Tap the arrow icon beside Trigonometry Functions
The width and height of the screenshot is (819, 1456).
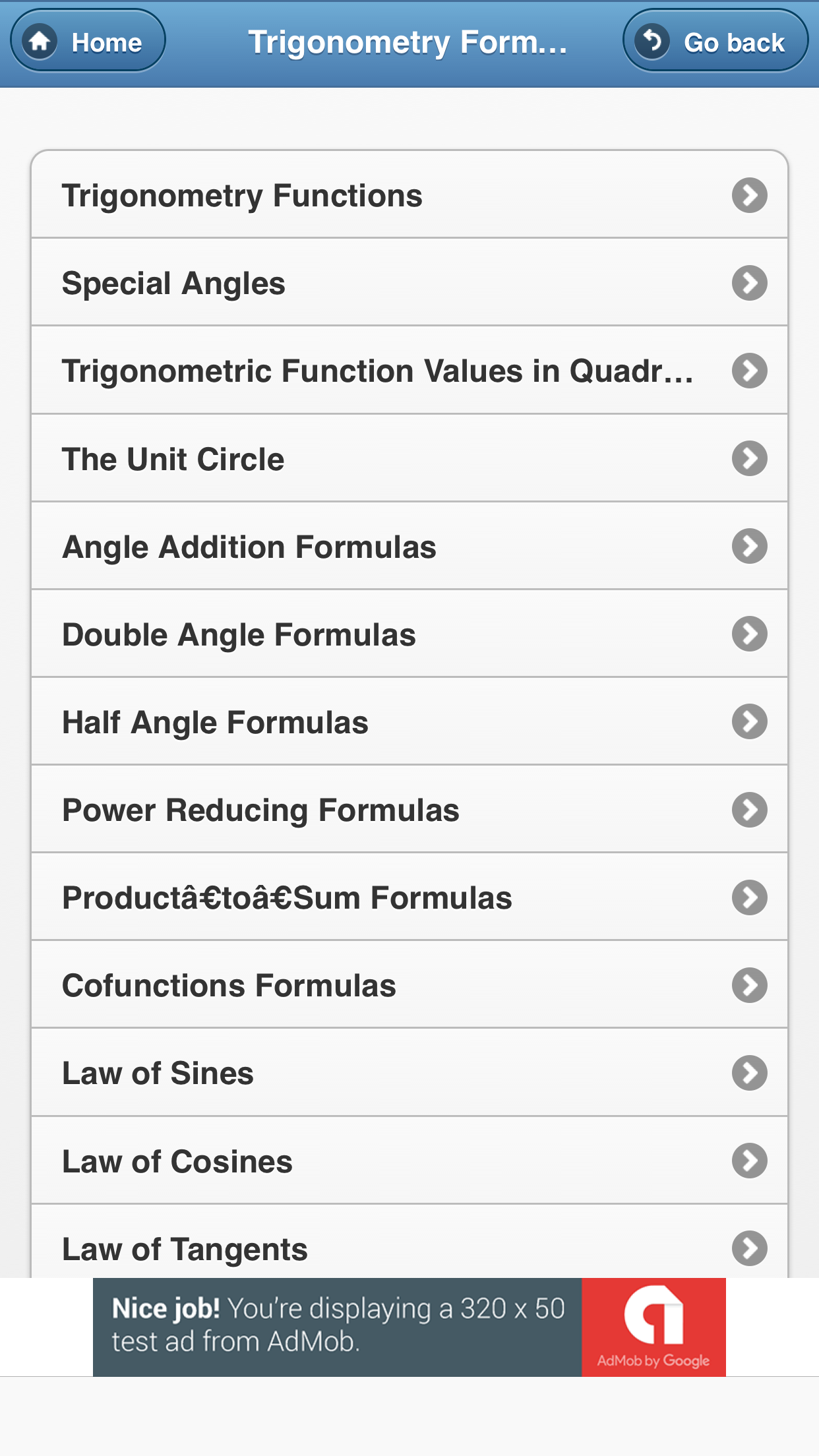(749, 195)
